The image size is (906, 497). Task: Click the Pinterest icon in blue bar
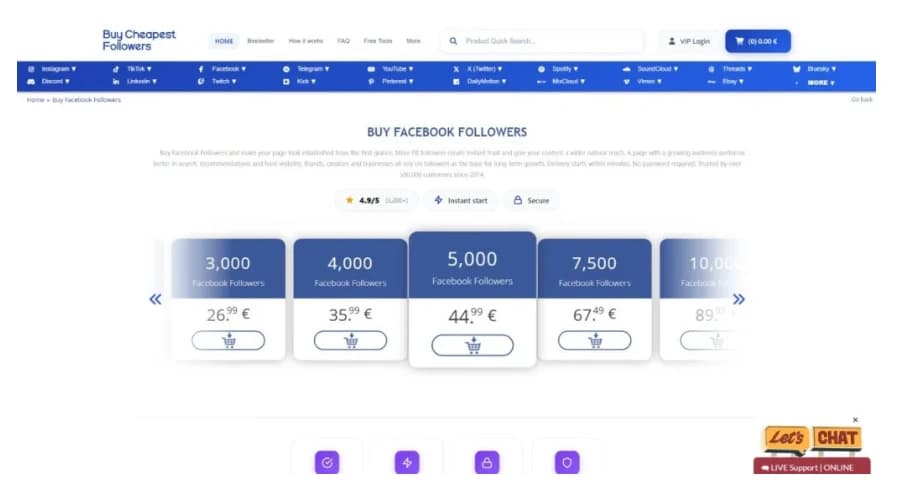pyautogui.click(x=371, y=81)
